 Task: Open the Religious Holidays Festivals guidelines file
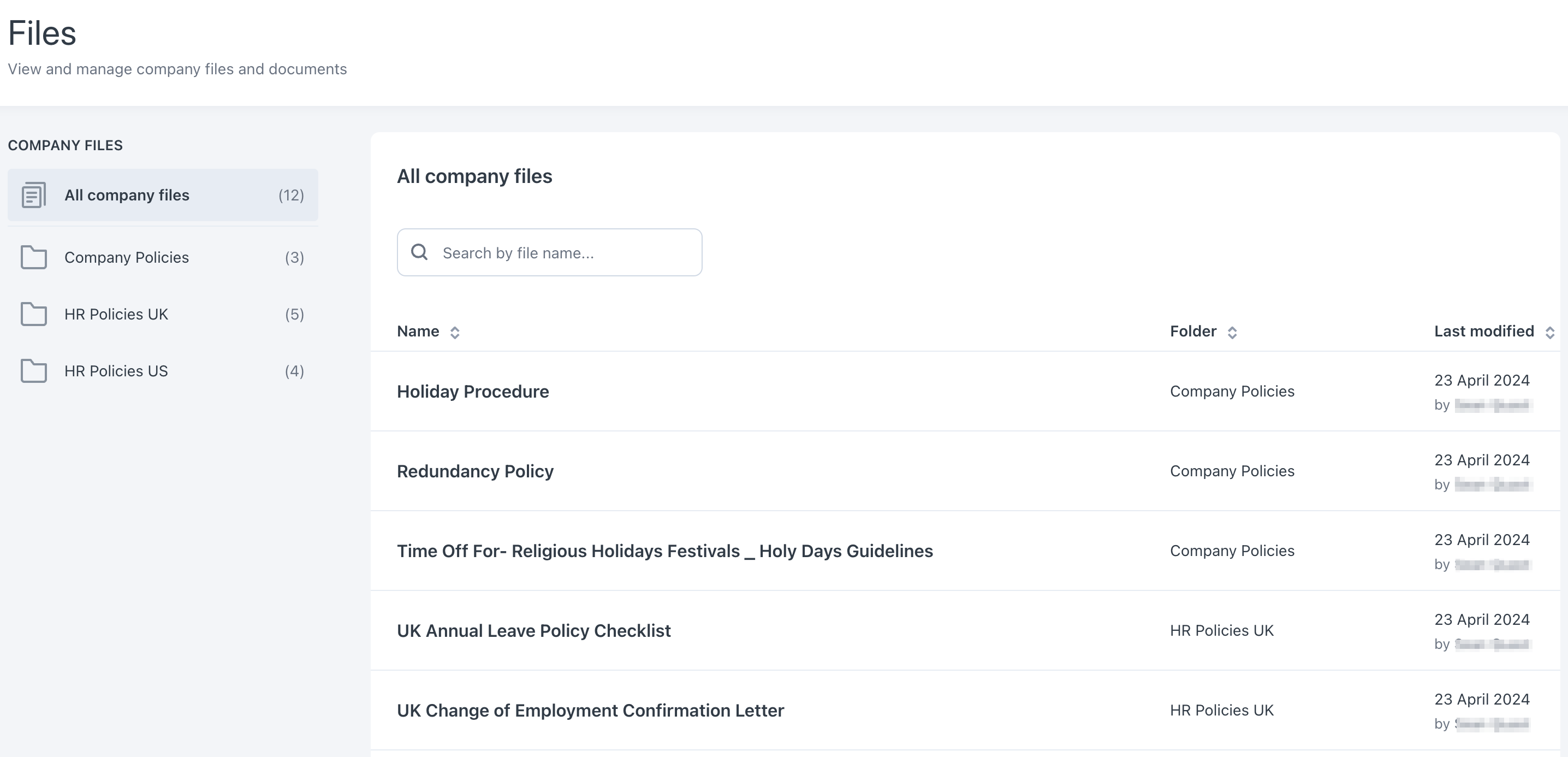[666, 551]
